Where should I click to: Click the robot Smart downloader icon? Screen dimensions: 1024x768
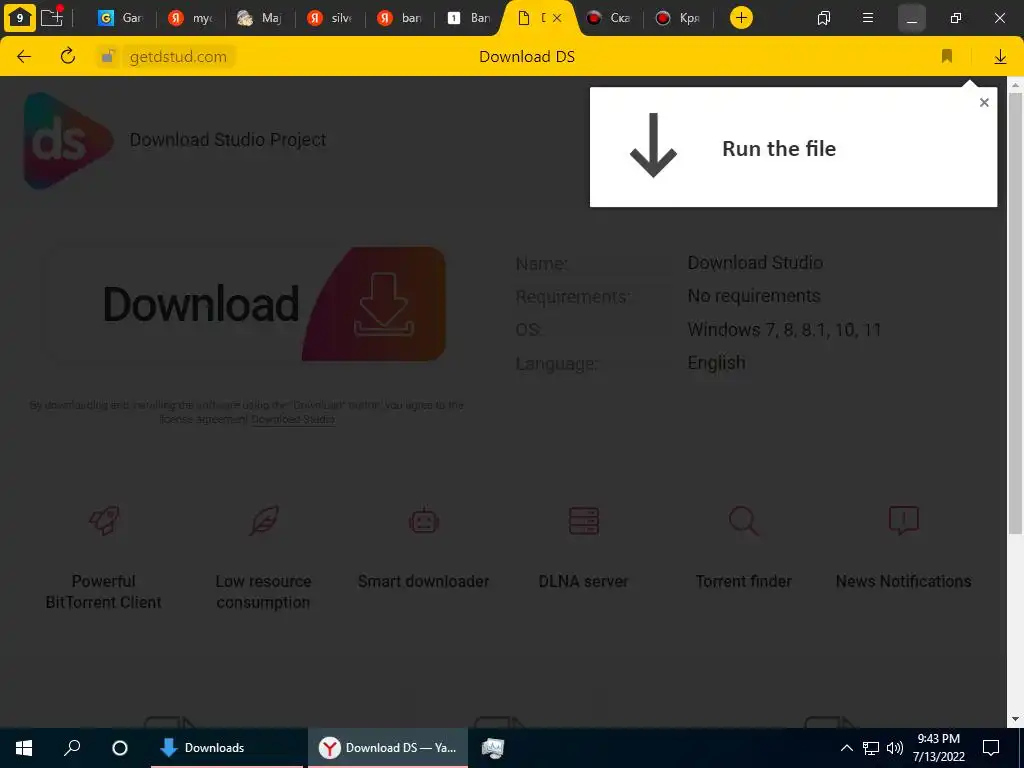click(424, 520)
